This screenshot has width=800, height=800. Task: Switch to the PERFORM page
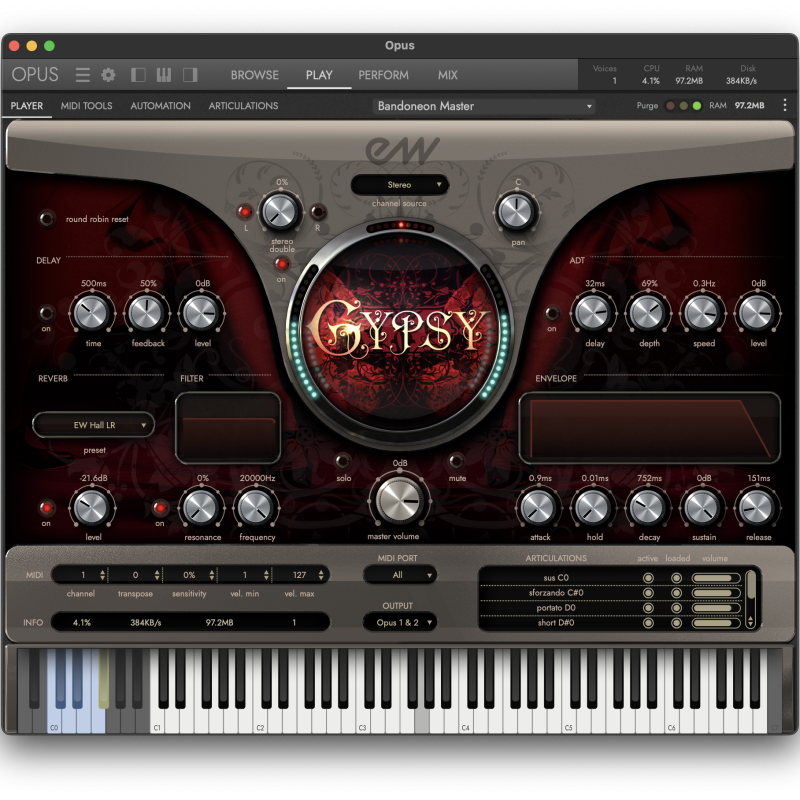tap(383, 75)
